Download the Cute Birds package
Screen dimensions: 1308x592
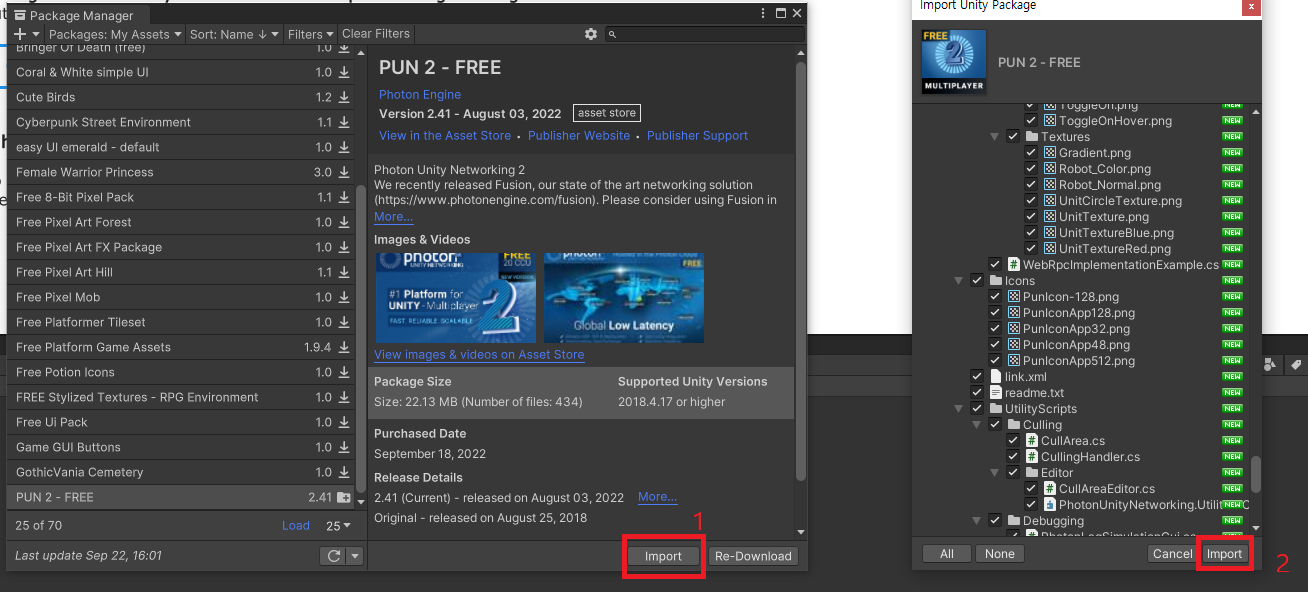click(x=344, y=97)
